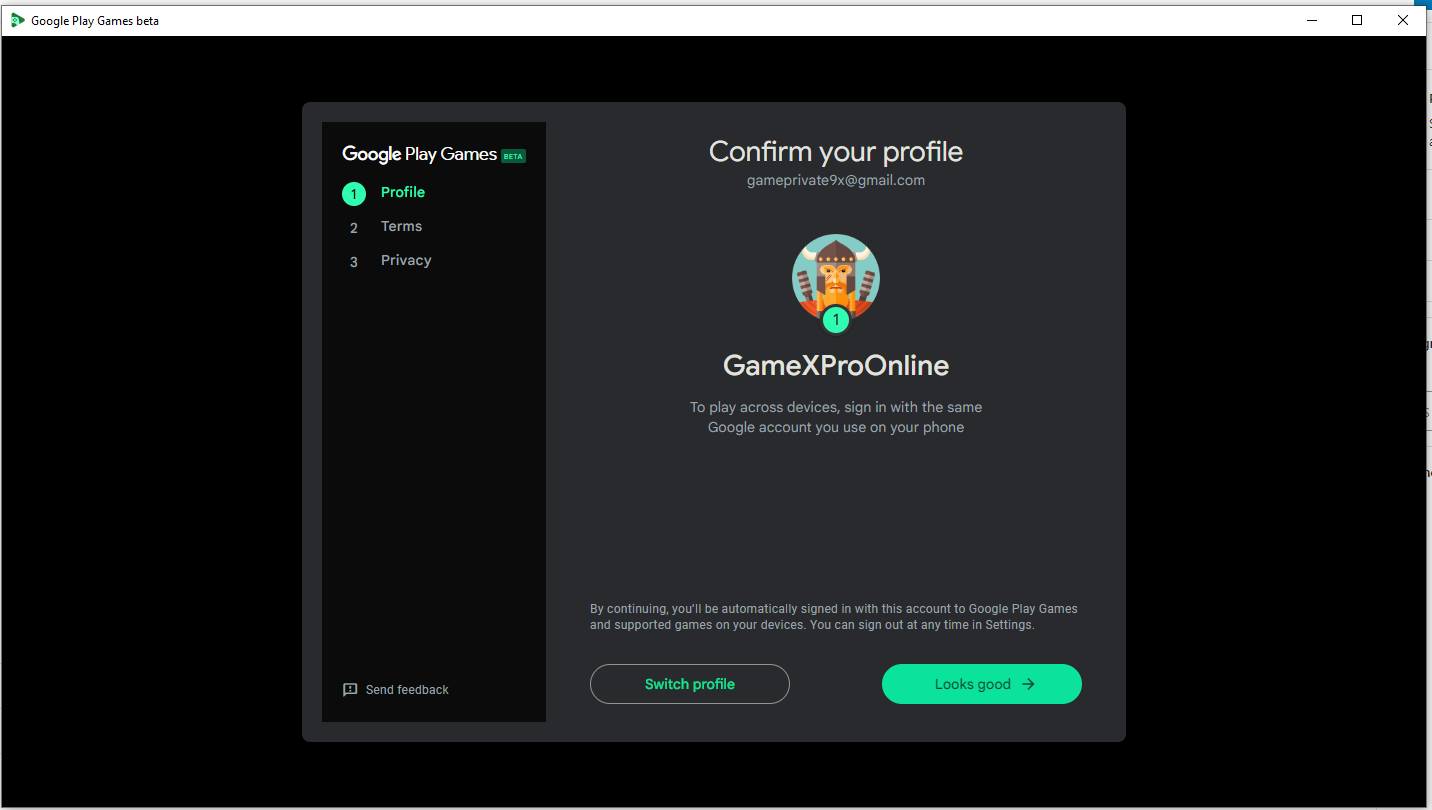Select the green circled 1 next to Profile

point(353,193)
